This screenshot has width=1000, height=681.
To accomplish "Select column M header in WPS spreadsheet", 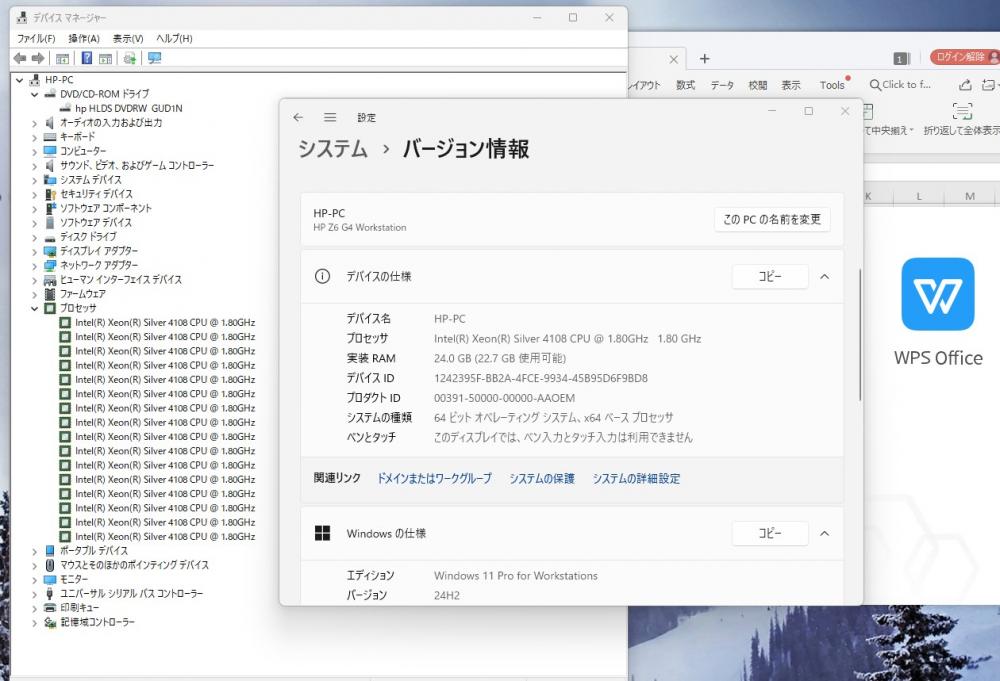I will click(969, 196).
